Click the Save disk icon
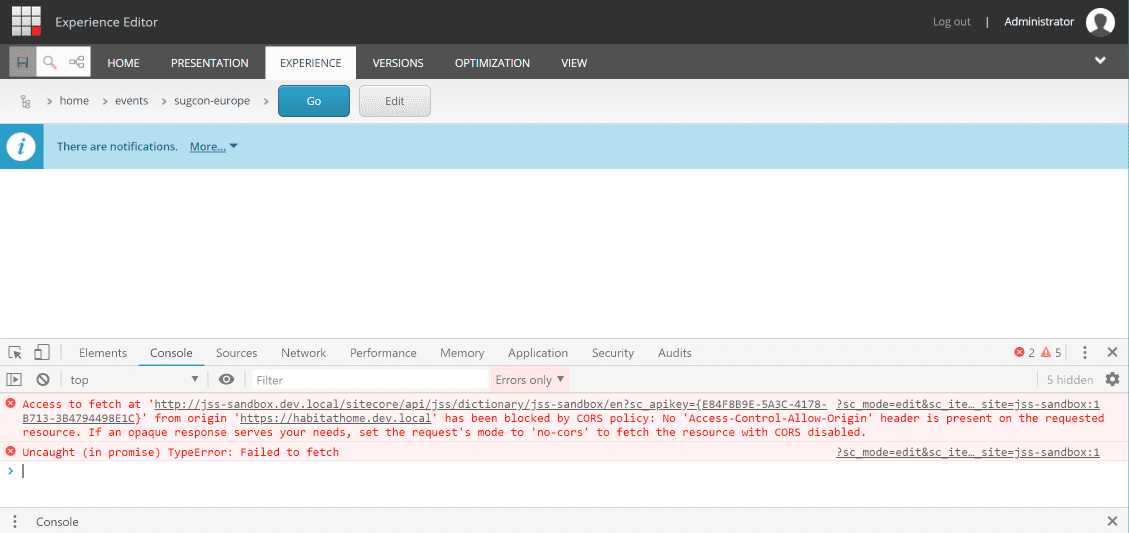The image size is (1129, 533). [x=22, y=63]
